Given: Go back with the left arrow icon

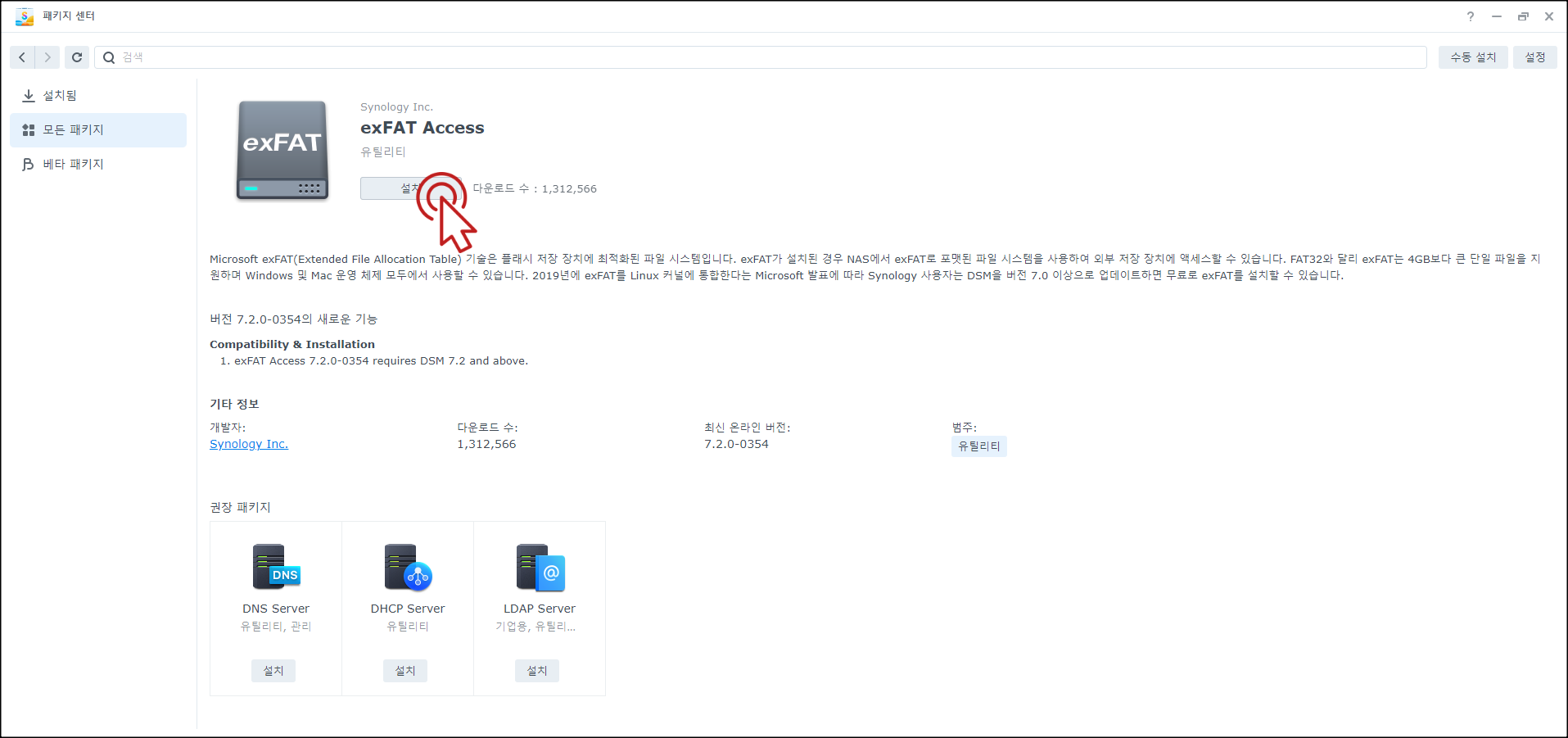Looking at the screenshot, I should (22, 57).
